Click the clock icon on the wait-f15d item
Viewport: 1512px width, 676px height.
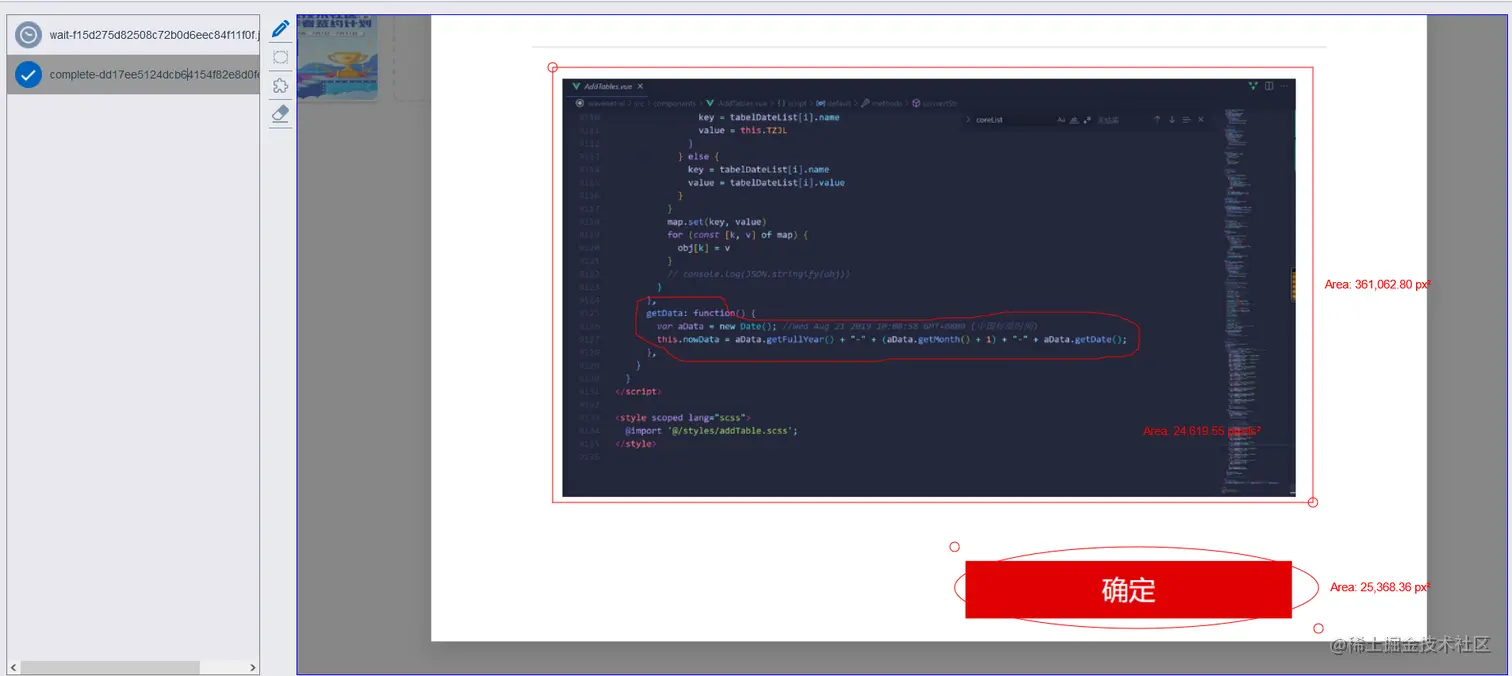click(27, 33)
